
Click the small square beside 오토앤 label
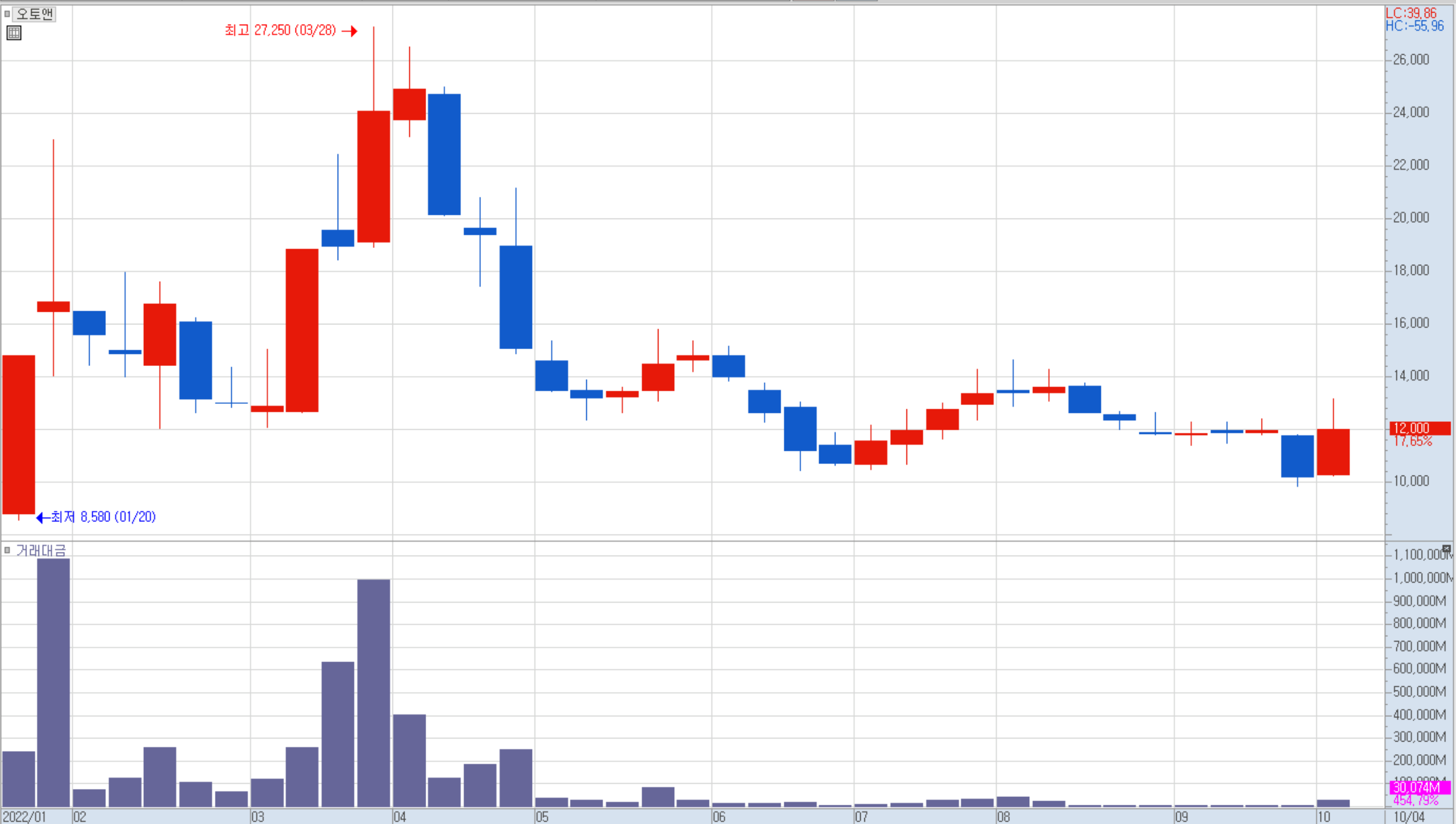click(7, 13)
